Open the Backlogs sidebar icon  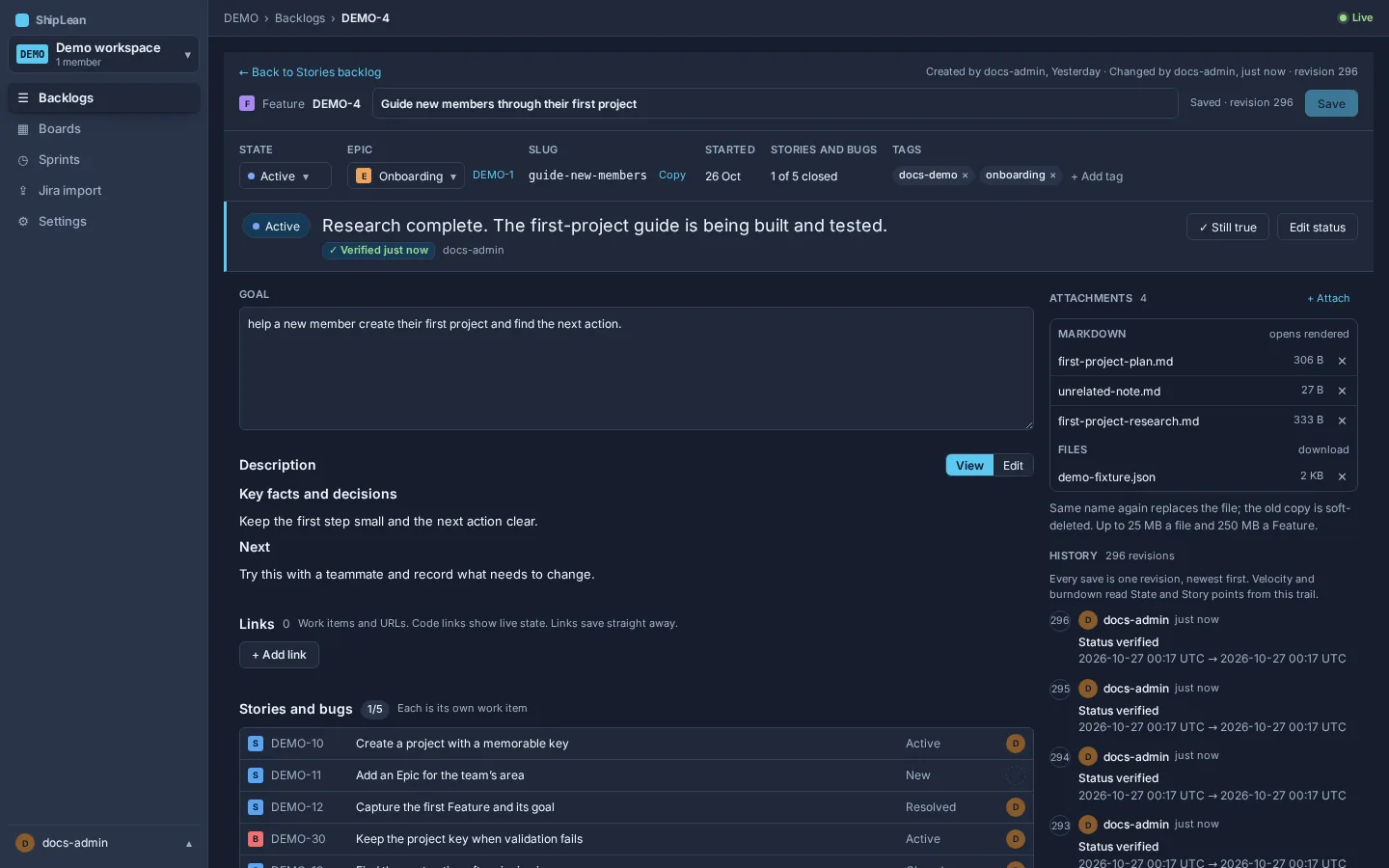23,98
